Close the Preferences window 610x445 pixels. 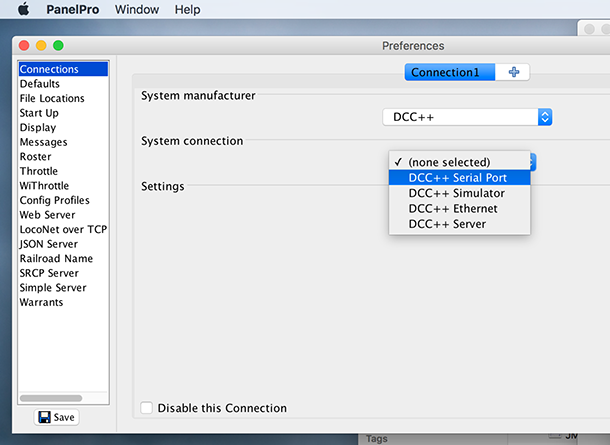pos(24,46)
